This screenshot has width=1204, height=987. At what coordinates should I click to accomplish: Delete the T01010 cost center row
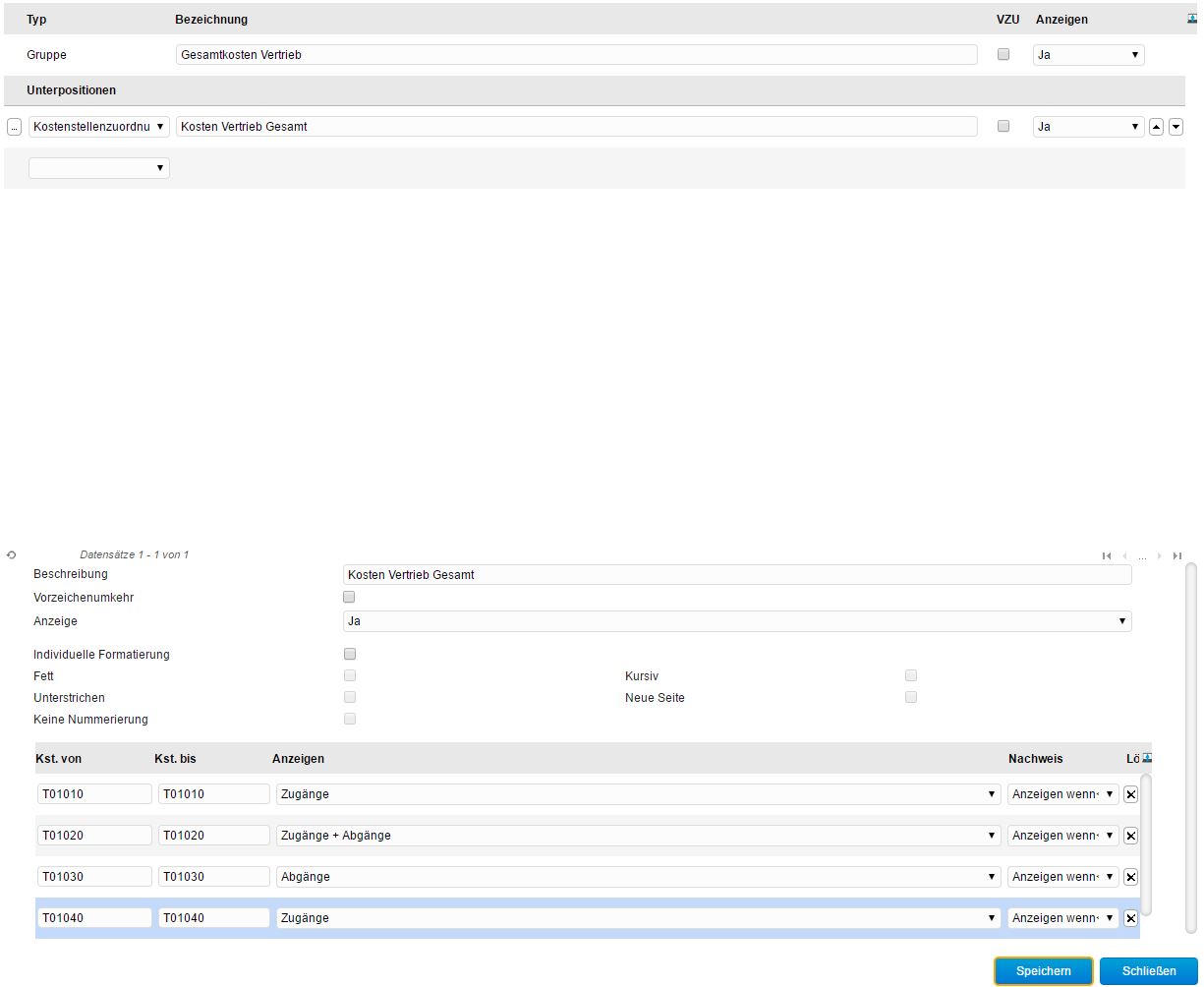coord(1130,794)
